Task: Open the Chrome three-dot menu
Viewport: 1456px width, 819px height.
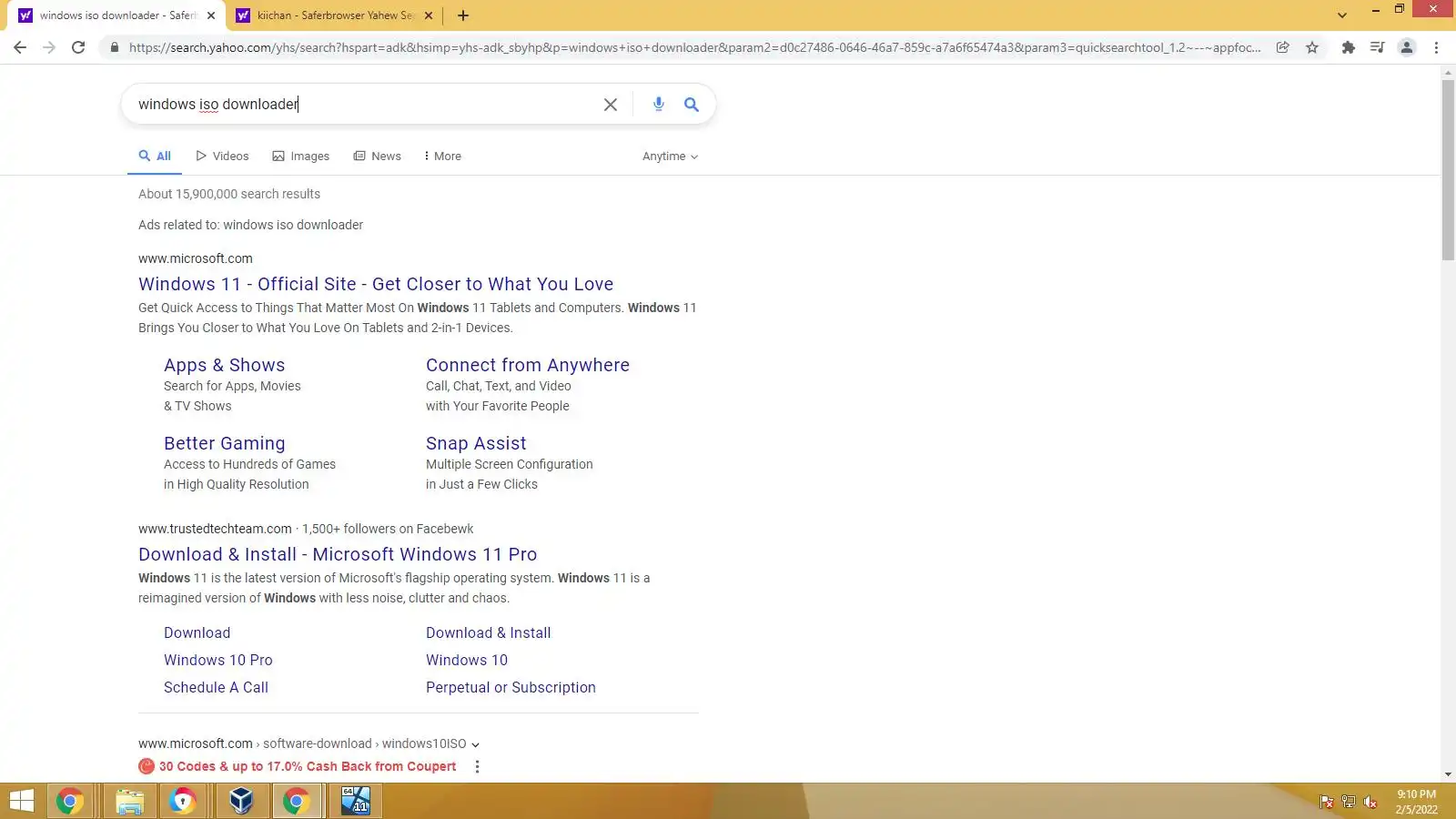Action: click(x=1437, y=47)
